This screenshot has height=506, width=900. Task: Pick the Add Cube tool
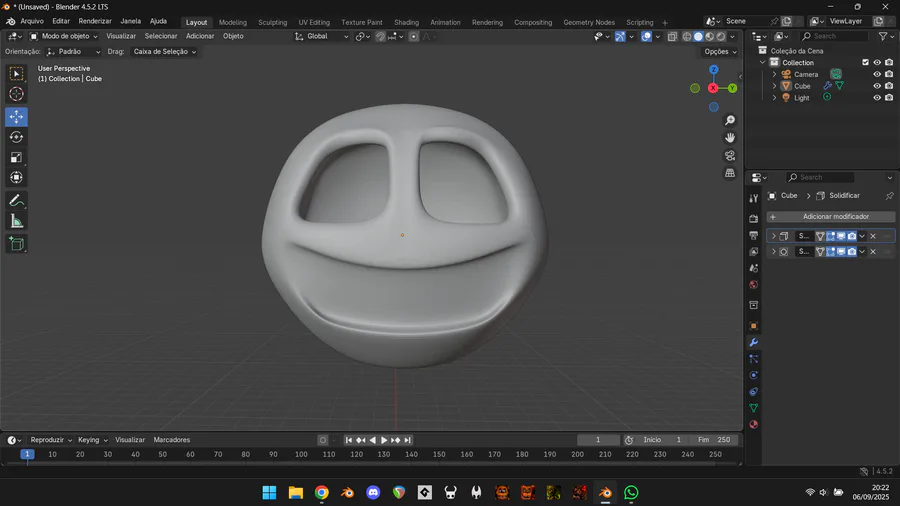click(x=16, y=244)
